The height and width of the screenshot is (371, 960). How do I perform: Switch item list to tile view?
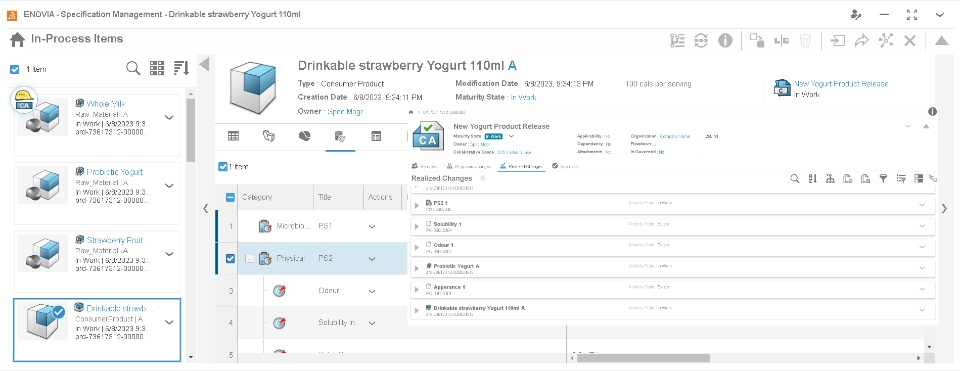157,68
